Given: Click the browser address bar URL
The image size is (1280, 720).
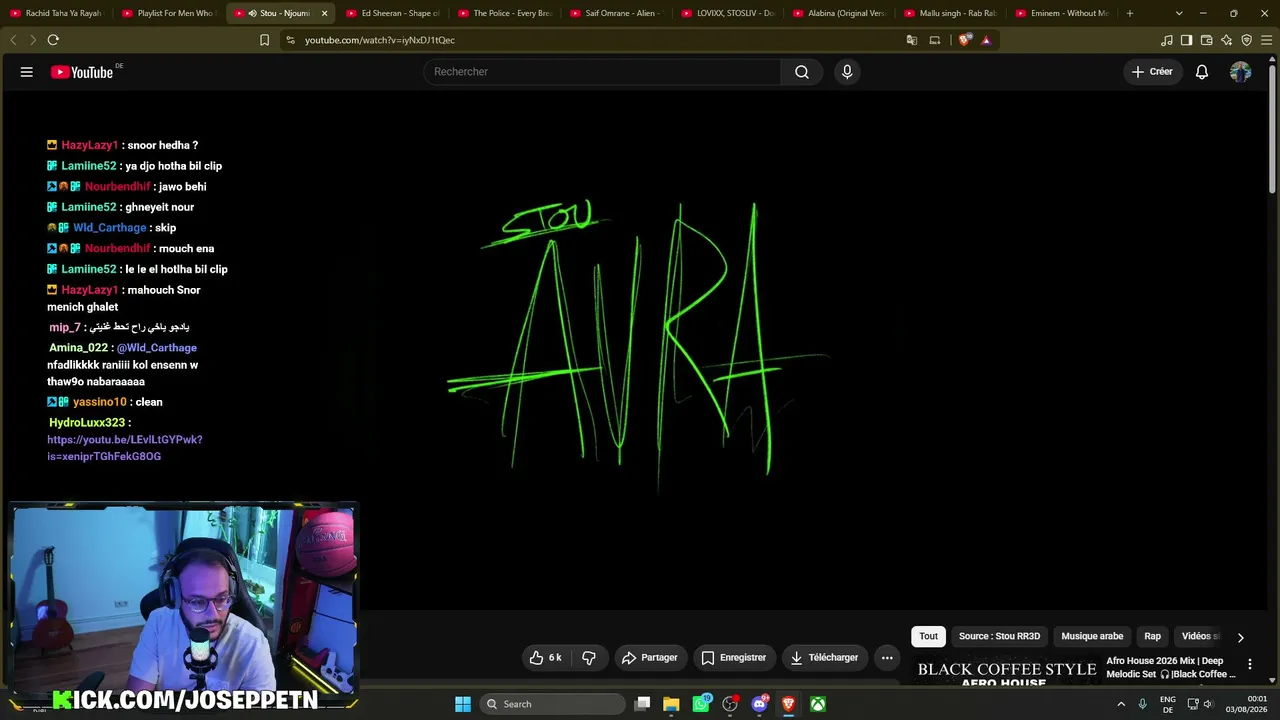Looking at the screenshot, I should click(380, 40).
